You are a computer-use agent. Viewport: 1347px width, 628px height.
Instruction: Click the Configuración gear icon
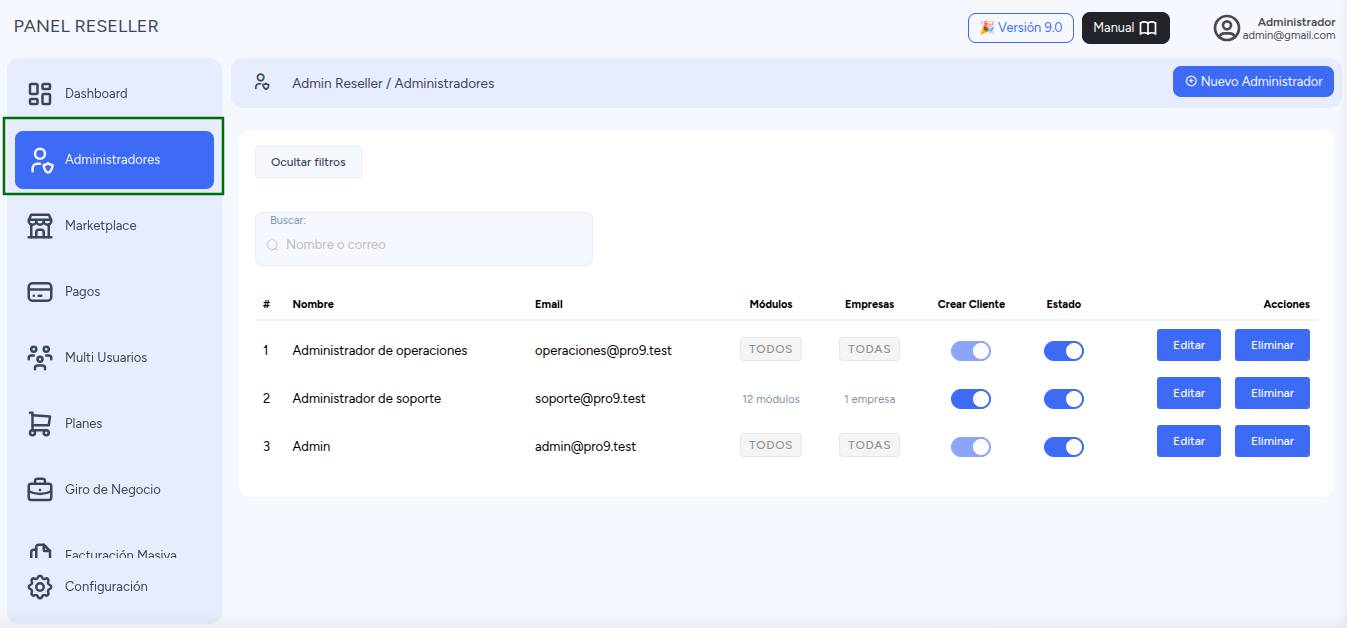(40, 587)
